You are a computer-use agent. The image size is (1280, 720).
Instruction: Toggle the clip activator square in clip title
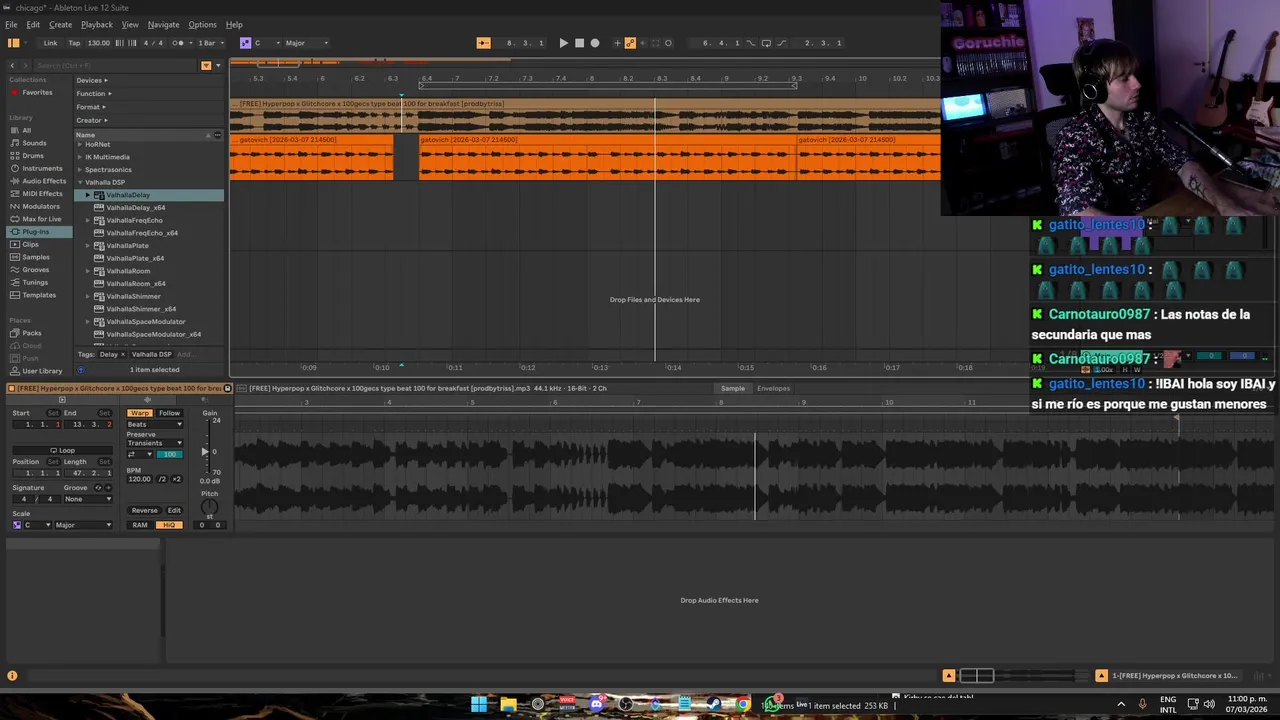click(11, 388)
